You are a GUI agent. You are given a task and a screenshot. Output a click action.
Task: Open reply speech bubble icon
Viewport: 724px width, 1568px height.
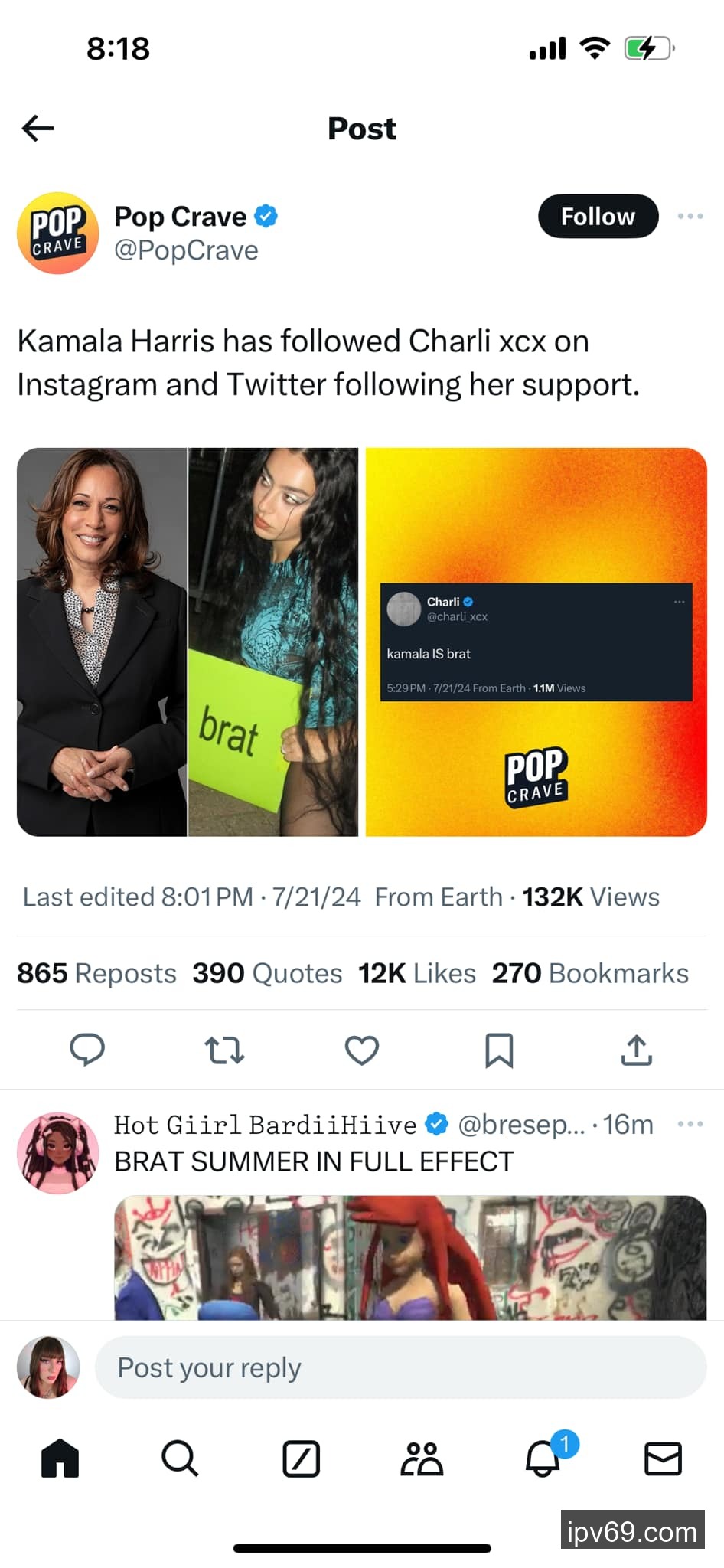87,1050
